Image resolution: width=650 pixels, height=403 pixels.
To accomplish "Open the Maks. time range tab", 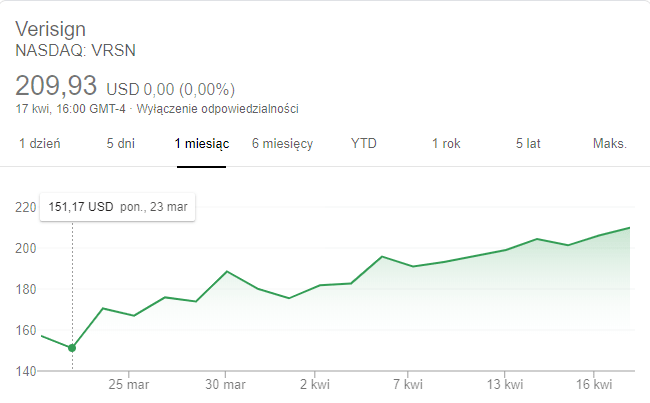I will [x=609, y=144].
